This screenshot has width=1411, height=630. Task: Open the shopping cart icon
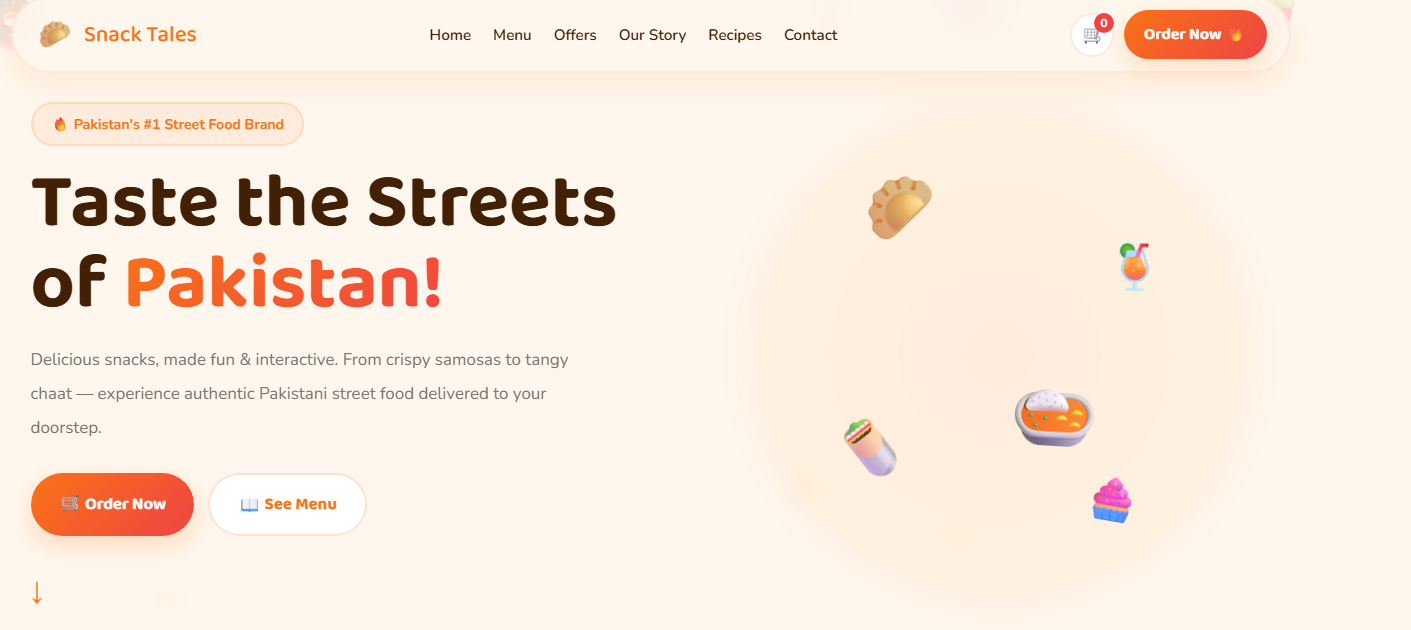pos(1092,35)
